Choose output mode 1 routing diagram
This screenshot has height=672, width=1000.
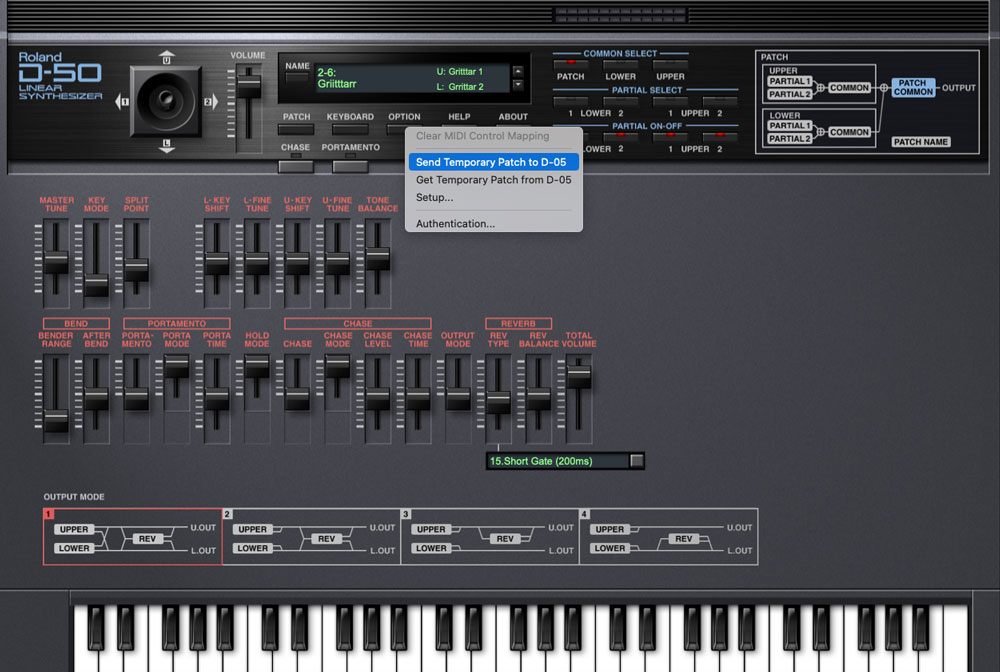(x=133, y=537)
